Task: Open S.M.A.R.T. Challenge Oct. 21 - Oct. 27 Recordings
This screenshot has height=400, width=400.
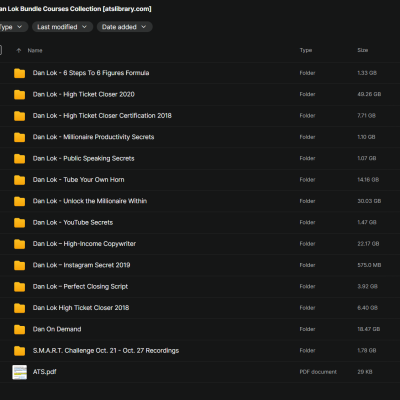Action: 106,350
